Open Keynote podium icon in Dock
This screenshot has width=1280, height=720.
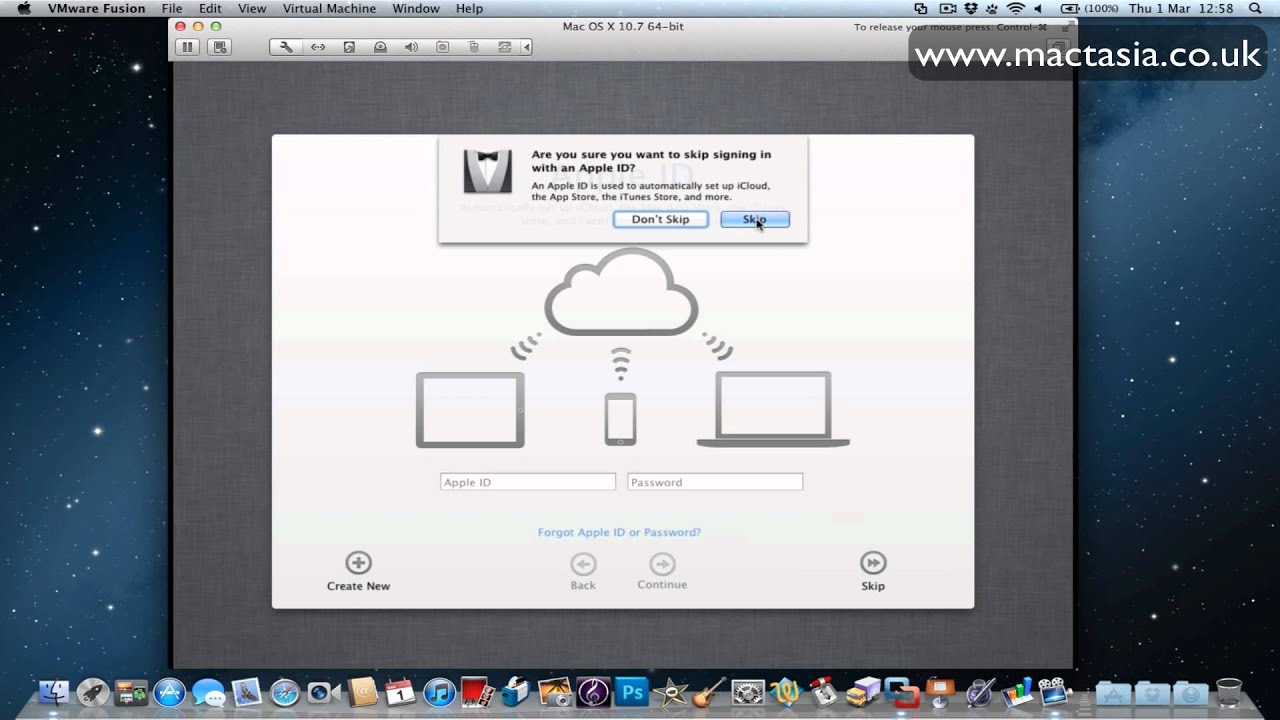[x=939, y=692]
